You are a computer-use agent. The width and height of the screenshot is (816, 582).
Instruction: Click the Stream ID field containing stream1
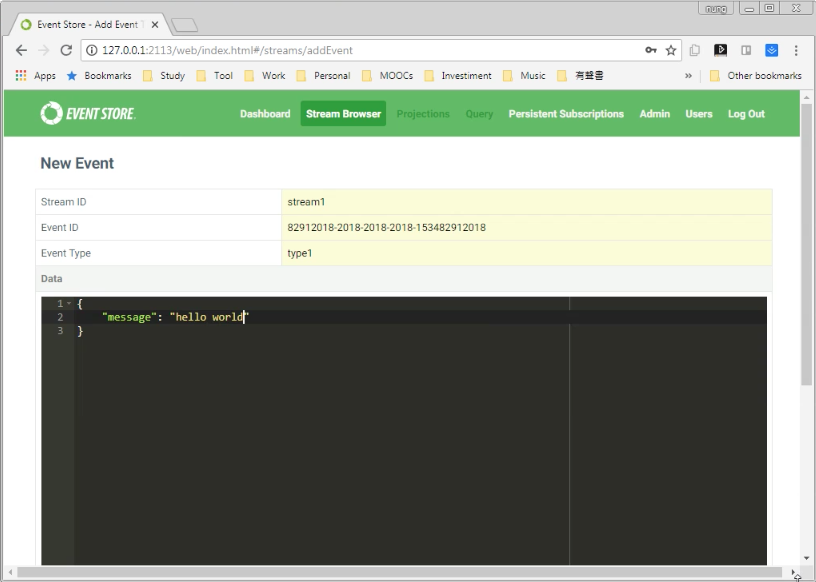527,202
